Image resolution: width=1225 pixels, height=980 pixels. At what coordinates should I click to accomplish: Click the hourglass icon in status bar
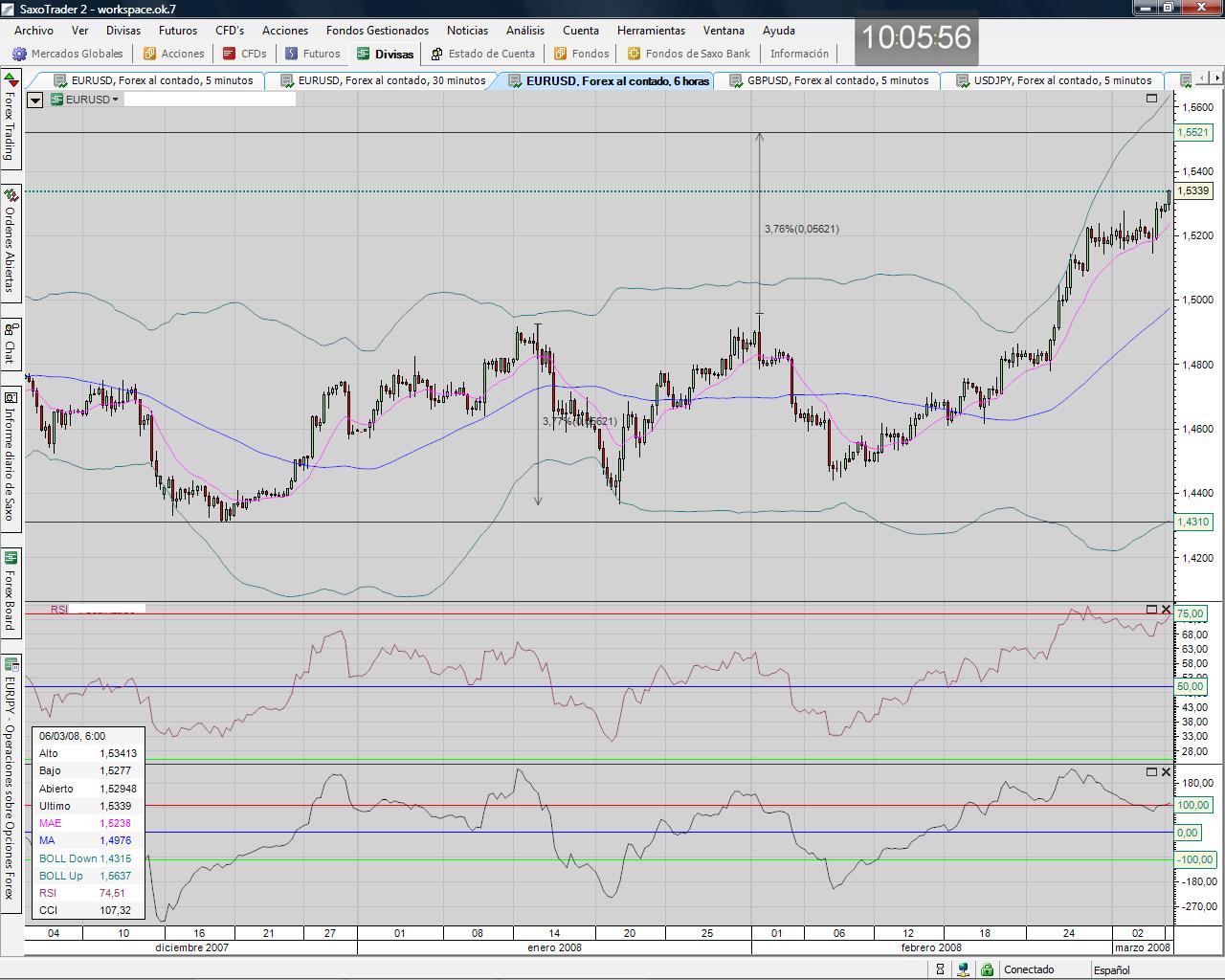[940, 969]
